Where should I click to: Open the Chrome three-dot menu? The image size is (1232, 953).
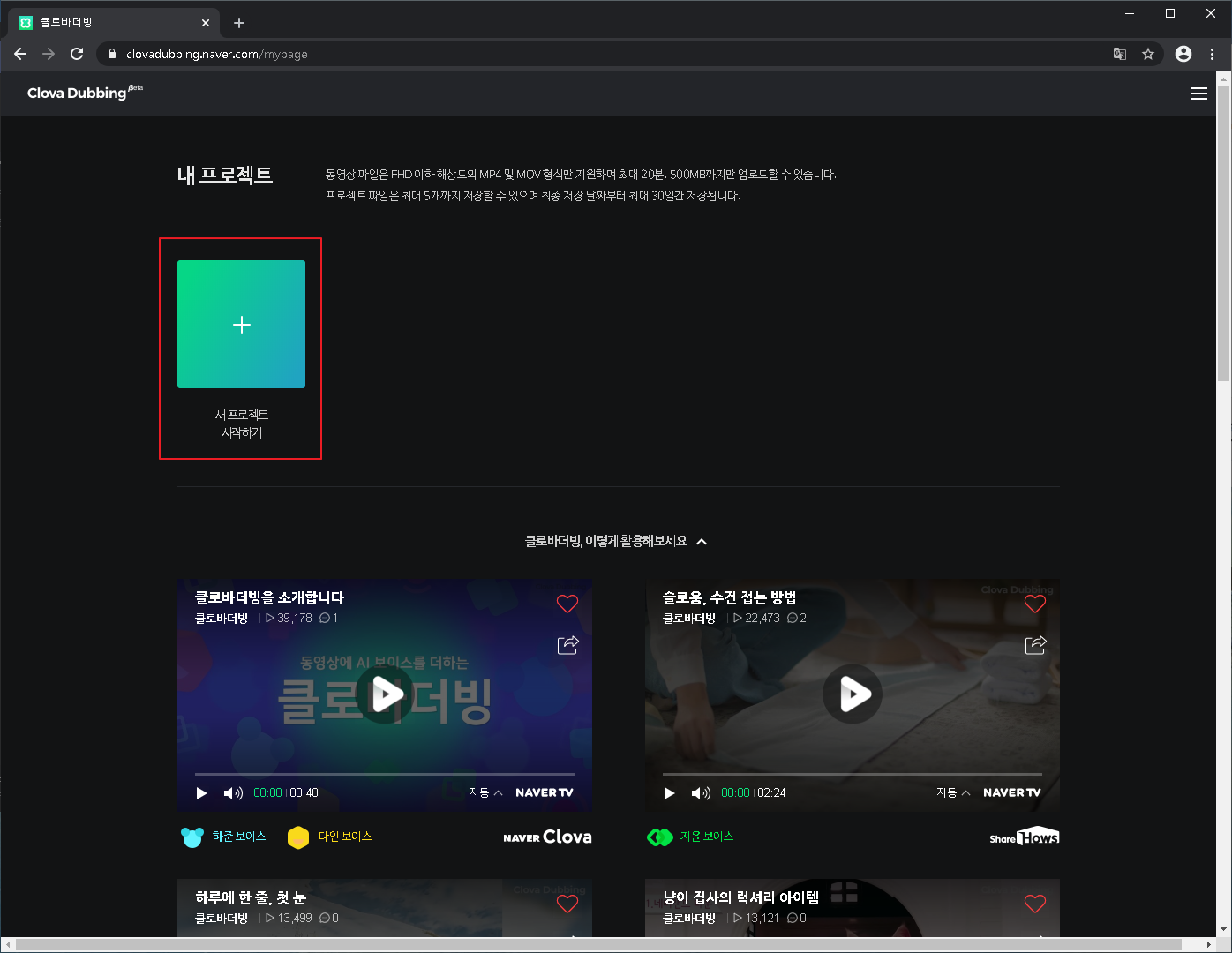tap(1213, 54)
